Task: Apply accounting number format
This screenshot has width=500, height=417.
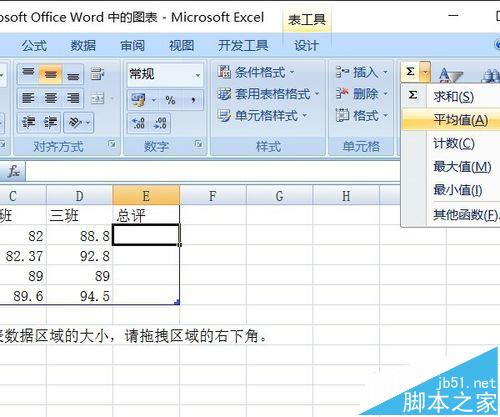Action: (138, 99)
